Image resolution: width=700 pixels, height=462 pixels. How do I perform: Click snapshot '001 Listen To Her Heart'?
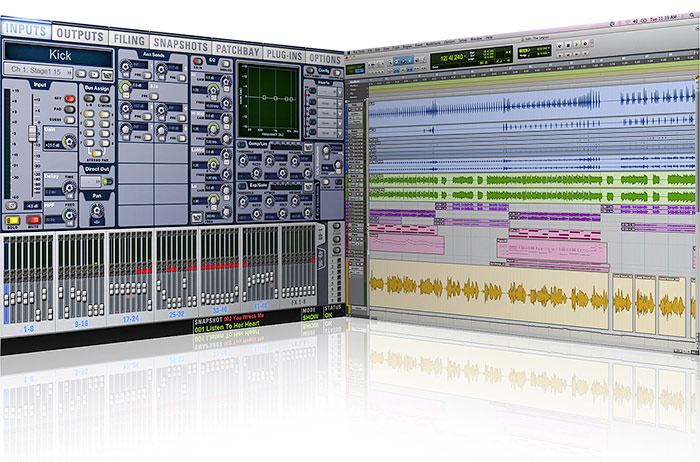tap(227, 327)
